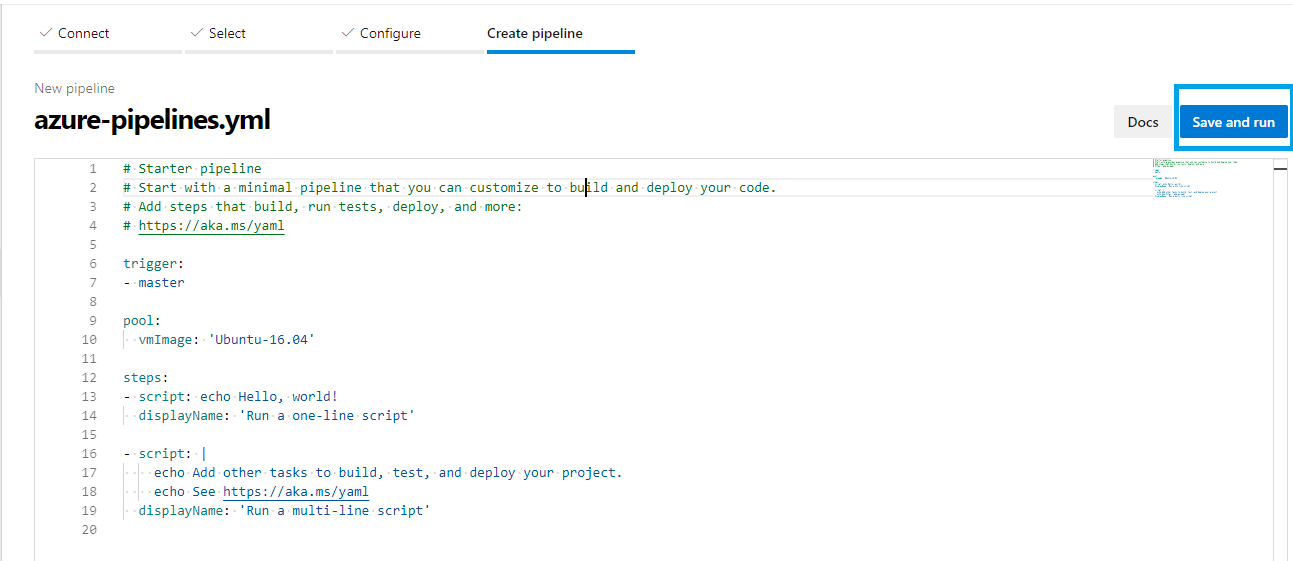The height and width of the screenshot is (561, 1293).
Task: Click line number 6 in the gutter
Action: point(93,264)
